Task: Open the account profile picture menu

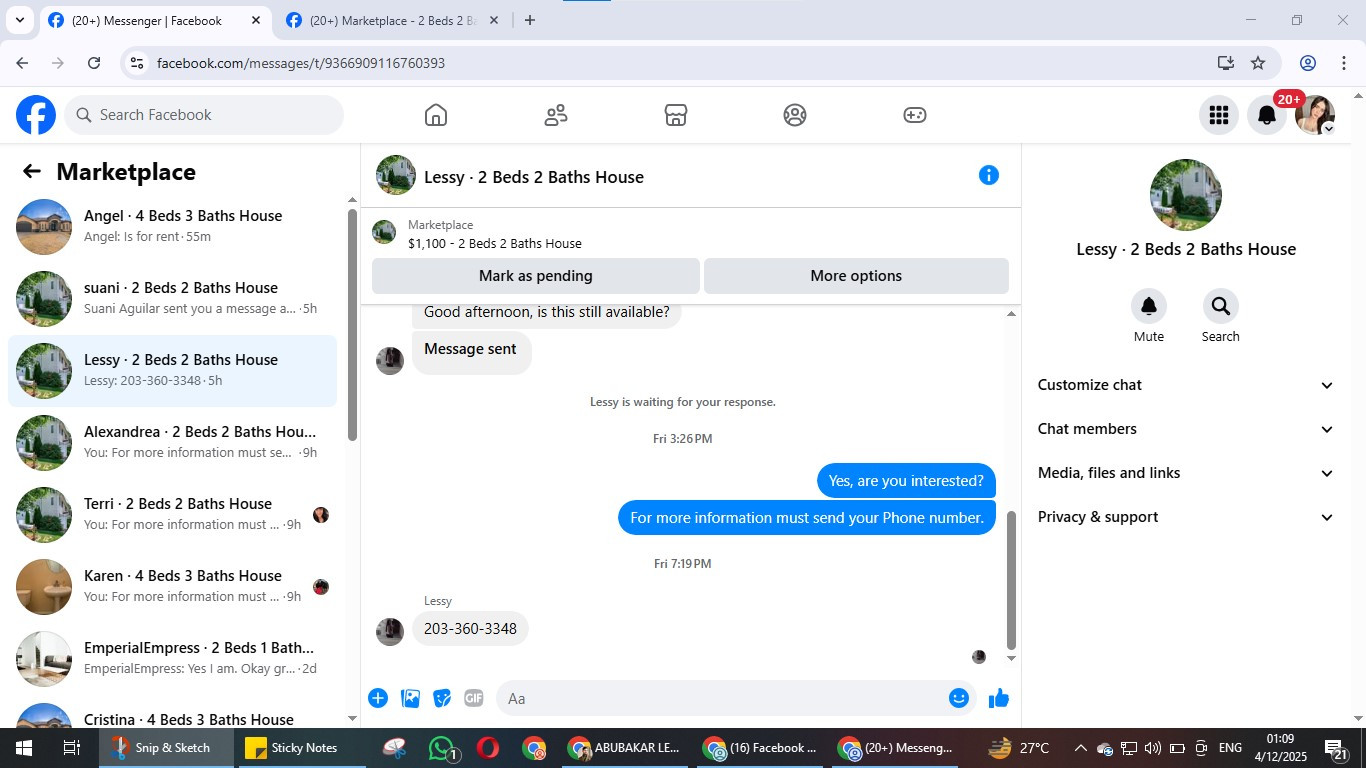Action: (x=1315, y=115)
